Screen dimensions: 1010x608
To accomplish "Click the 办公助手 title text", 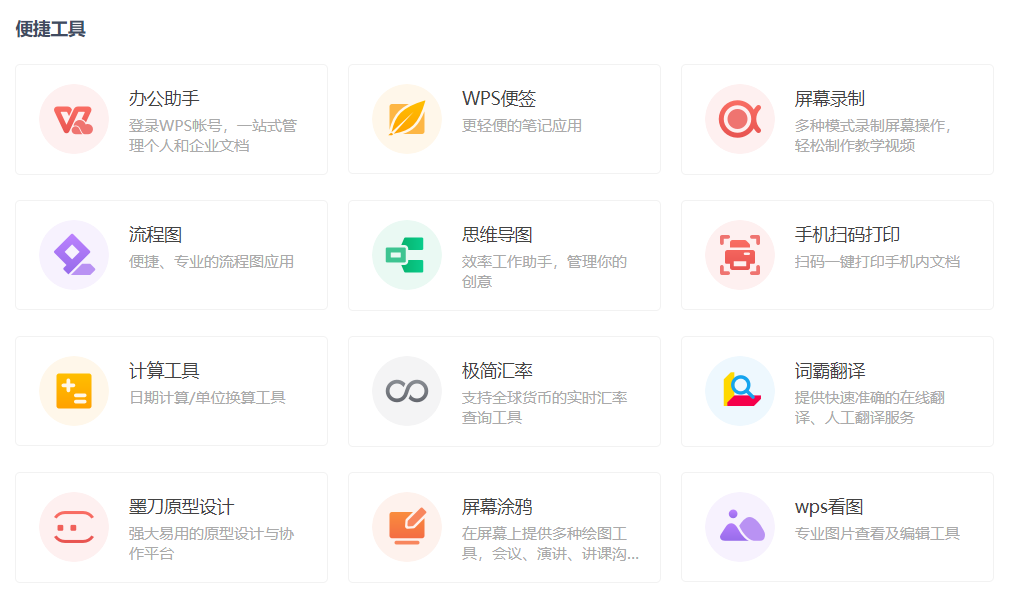I will (x=164, y=99).
